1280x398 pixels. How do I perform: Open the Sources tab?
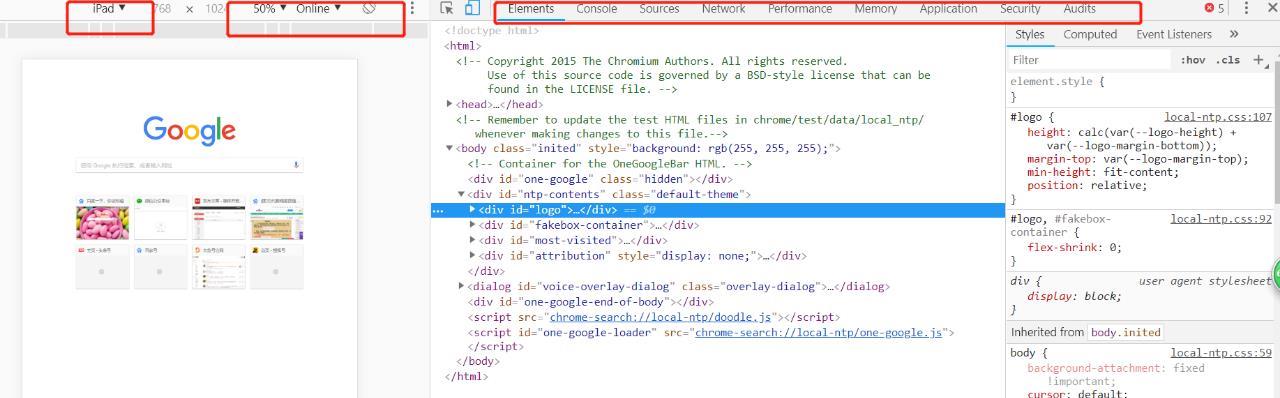659,8
